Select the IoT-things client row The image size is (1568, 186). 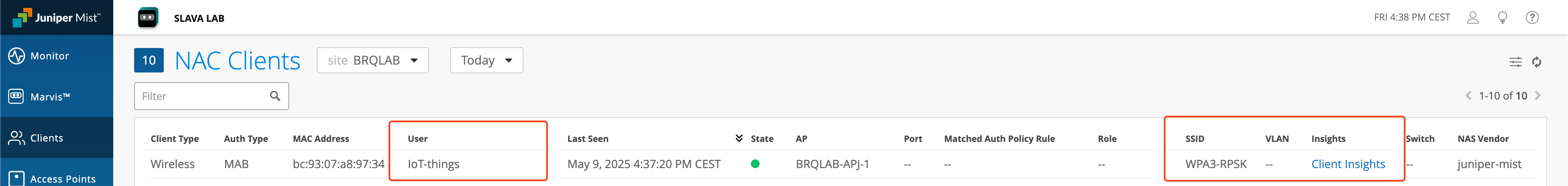pyautogui.click(x=433, y=164)
